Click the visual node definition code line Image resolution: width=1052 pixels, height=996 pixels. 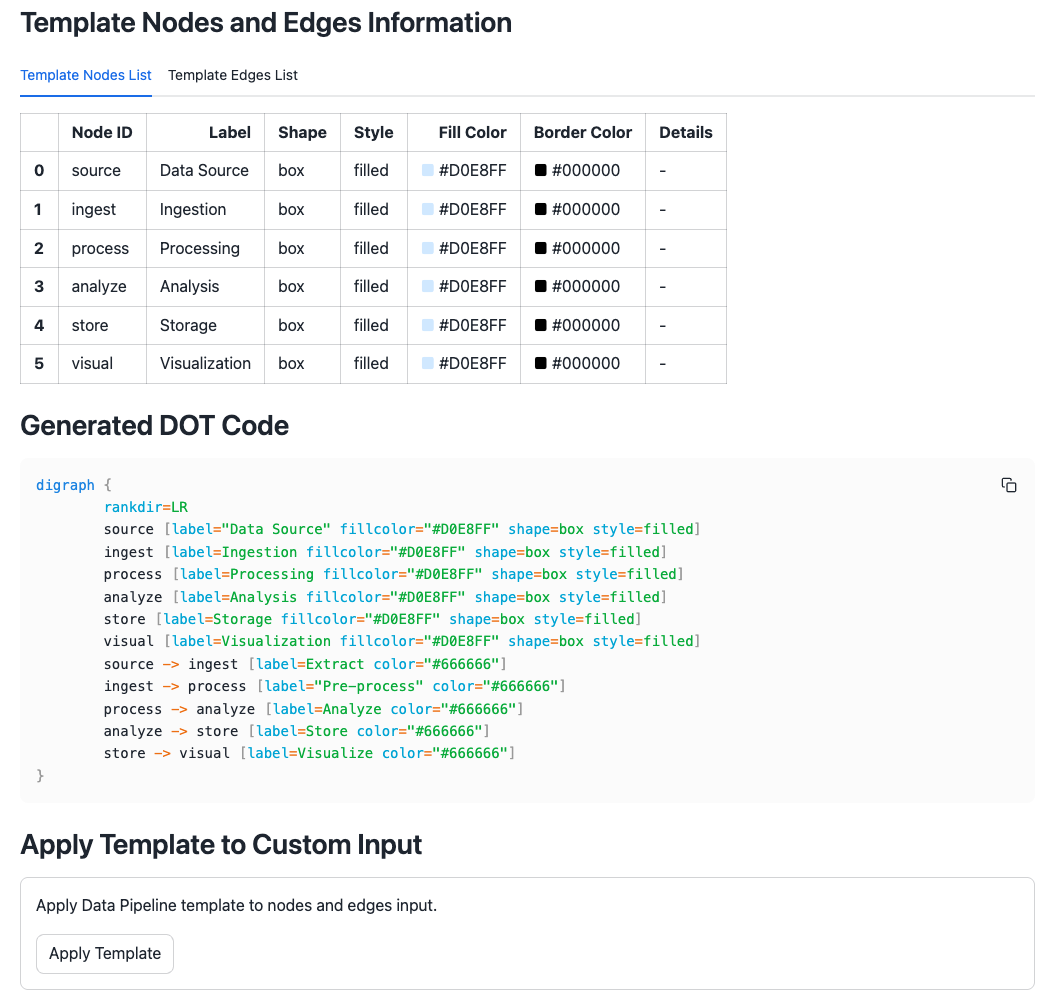pos(402,641)
